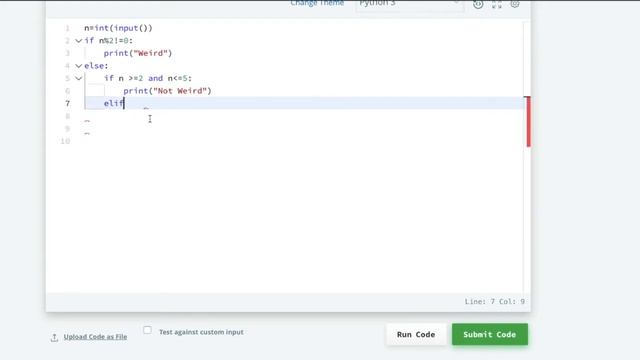Collapse the 'if n >=2' fold arrow

[79, 78]
